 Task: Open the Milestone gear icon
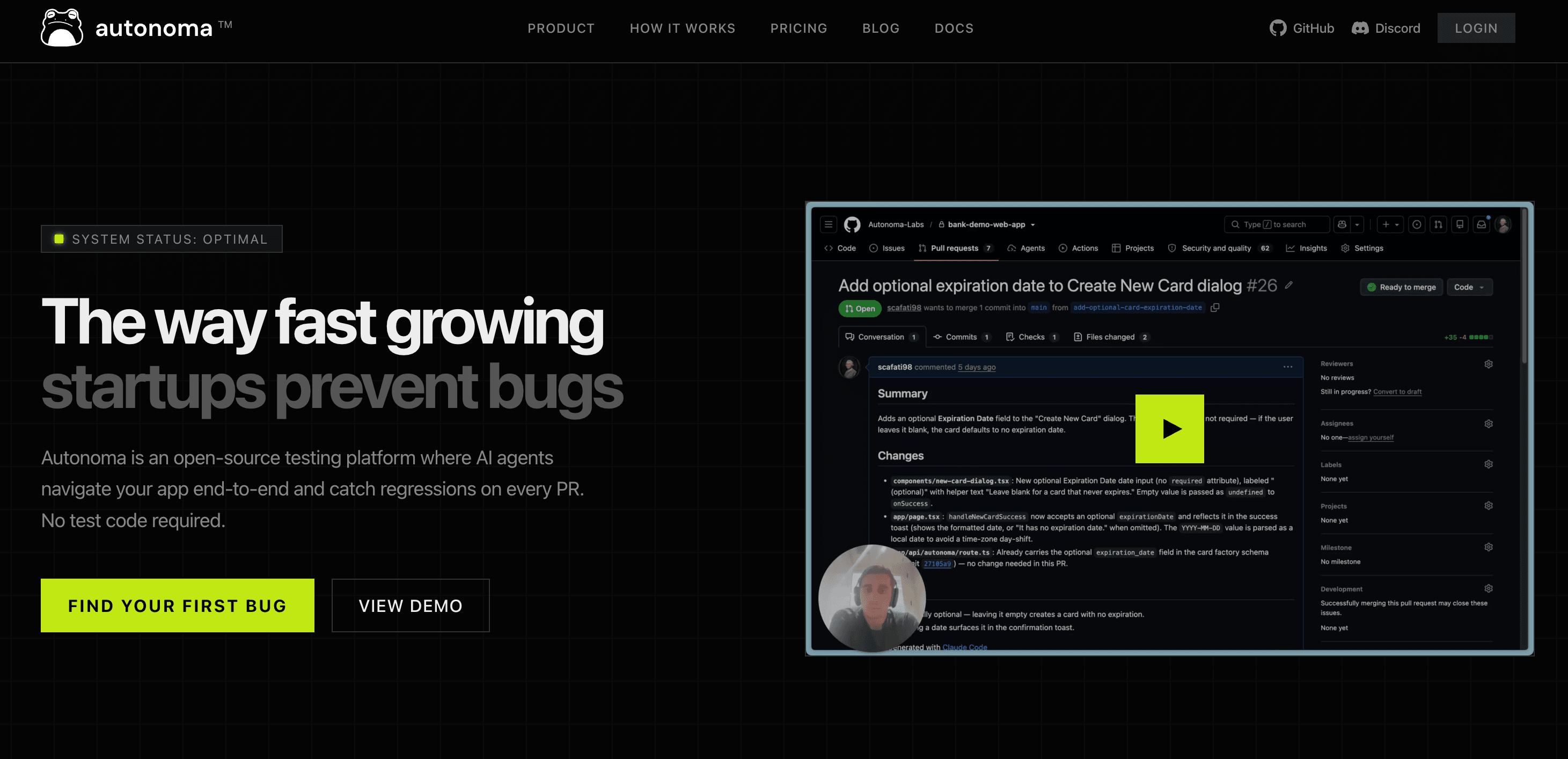pos(1488,547)
